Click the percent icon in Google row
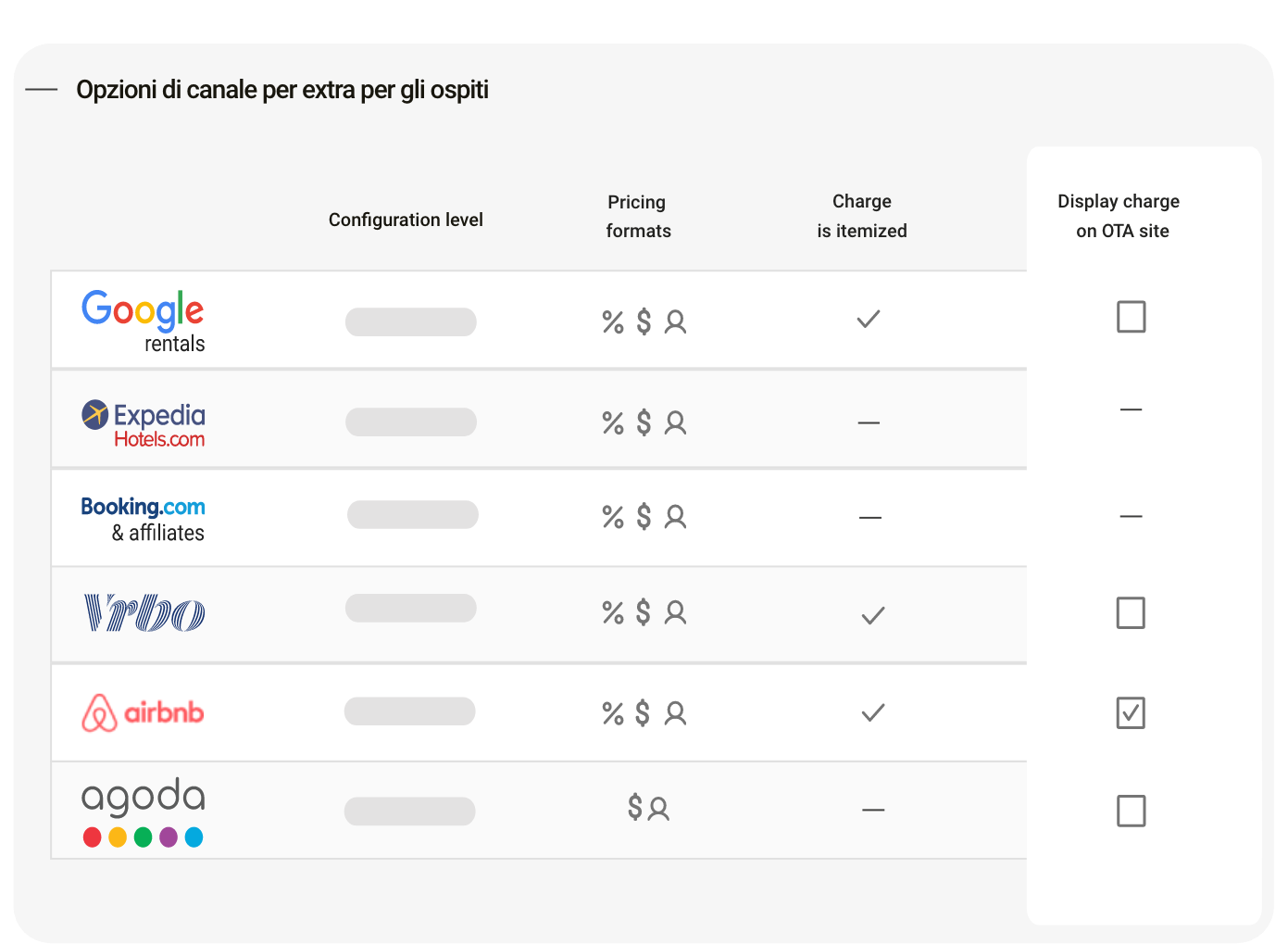Viewport: 1288px width, 944px height. [613, 321]
